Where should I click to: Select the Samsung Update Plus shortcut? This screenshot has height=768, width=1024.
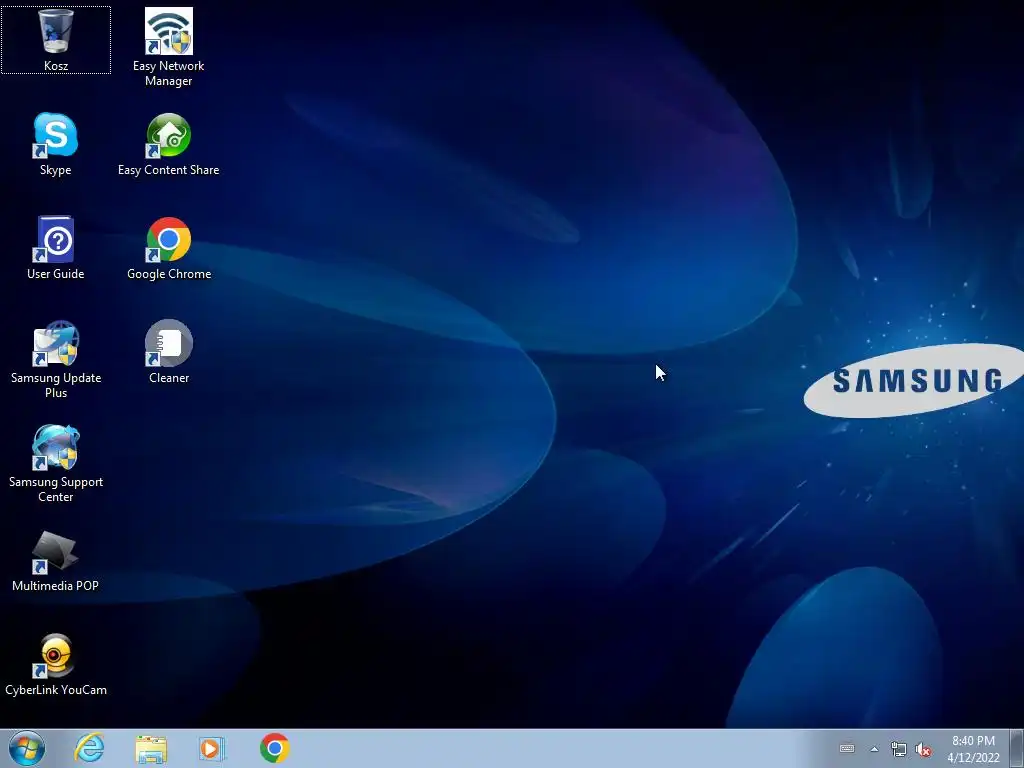click(56, 359)
